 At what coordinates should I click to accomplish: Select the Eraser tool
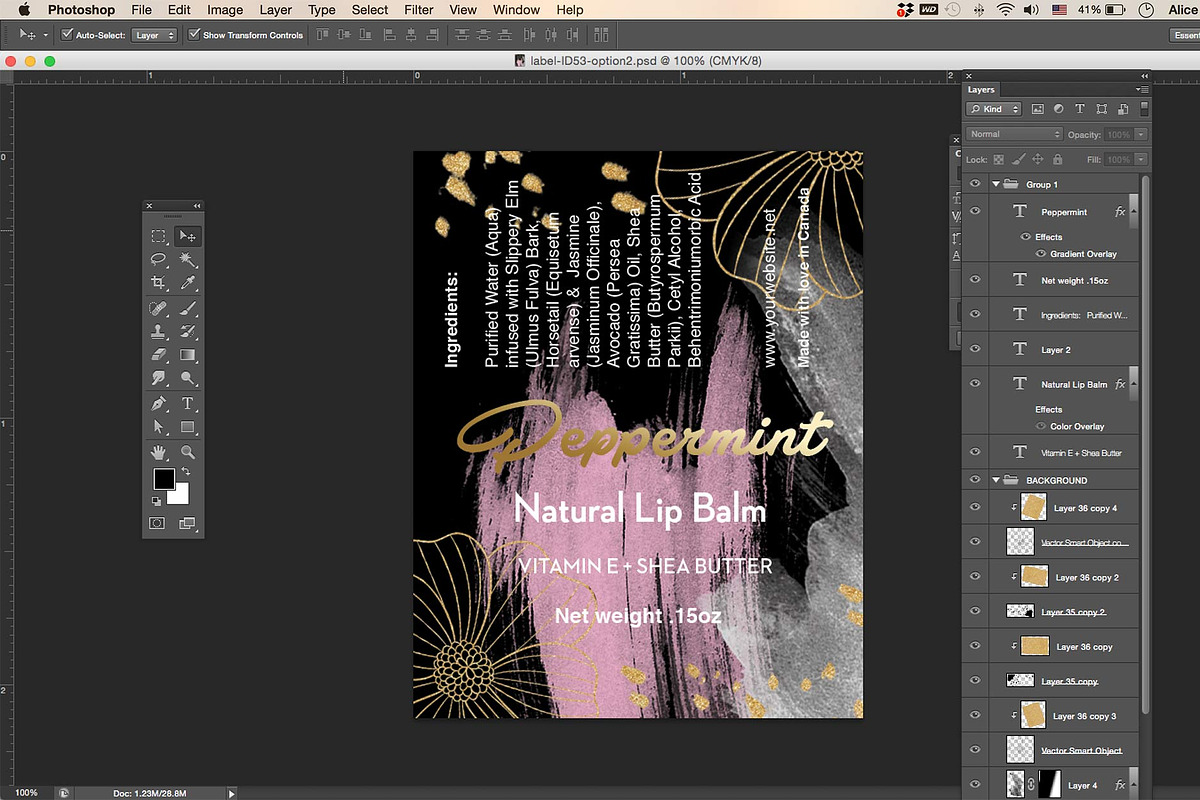pyautogui.click(x=158, y=355)
